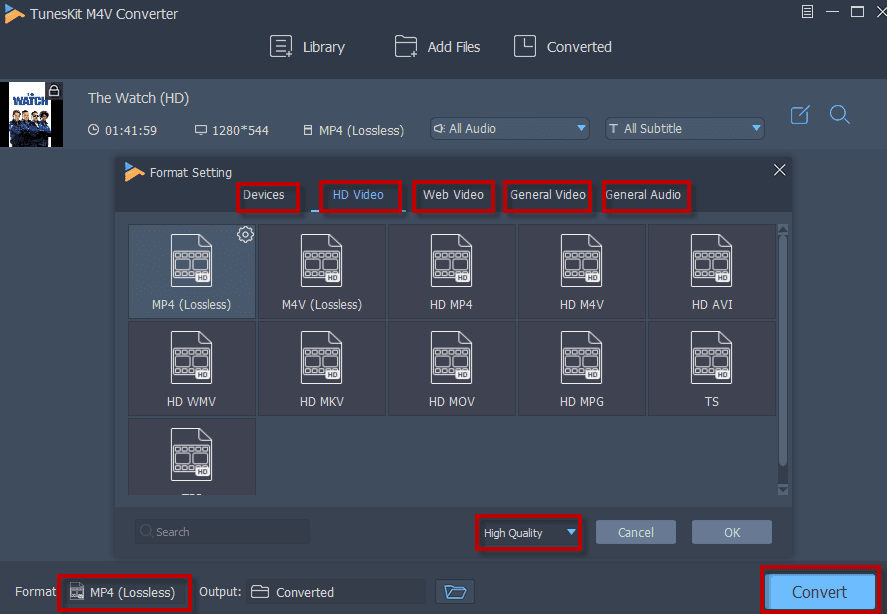The image size is (887, 614).
Task: Click the edit icon for The Watch
Action: [800, 115]
